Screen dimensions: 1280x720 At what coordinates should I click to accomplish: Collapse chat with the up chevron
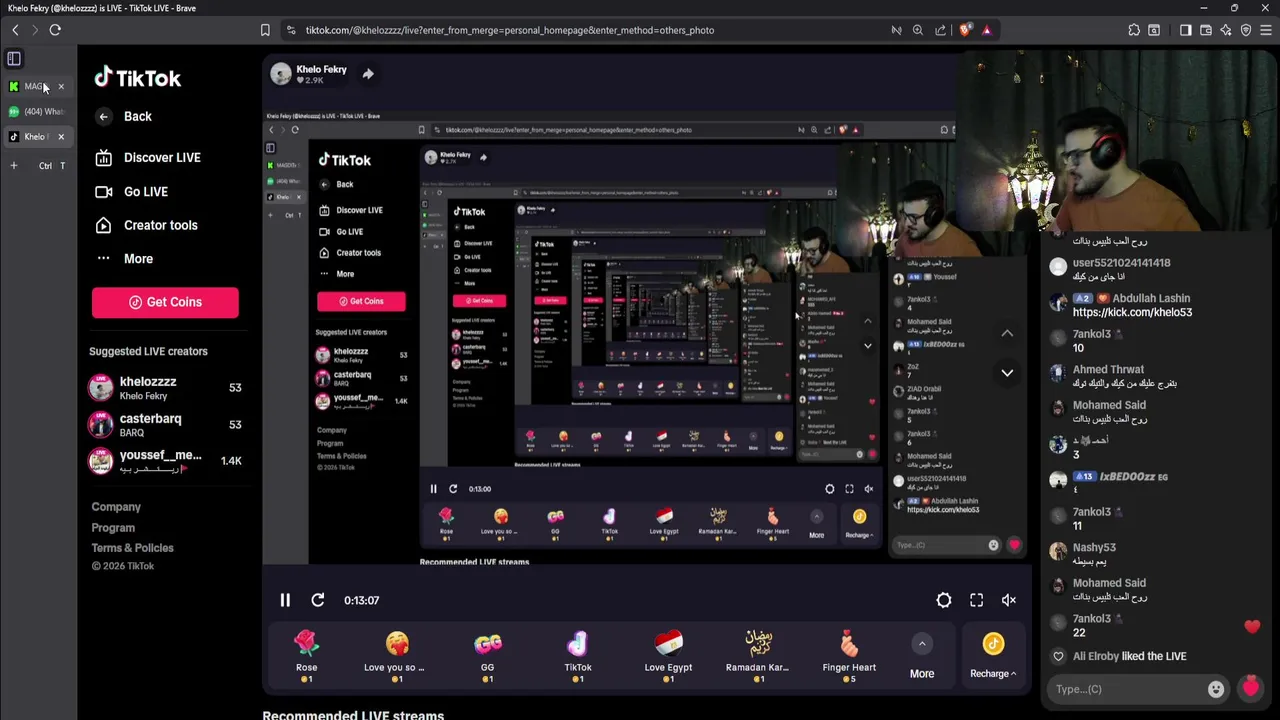click(x=1007, y=334)
